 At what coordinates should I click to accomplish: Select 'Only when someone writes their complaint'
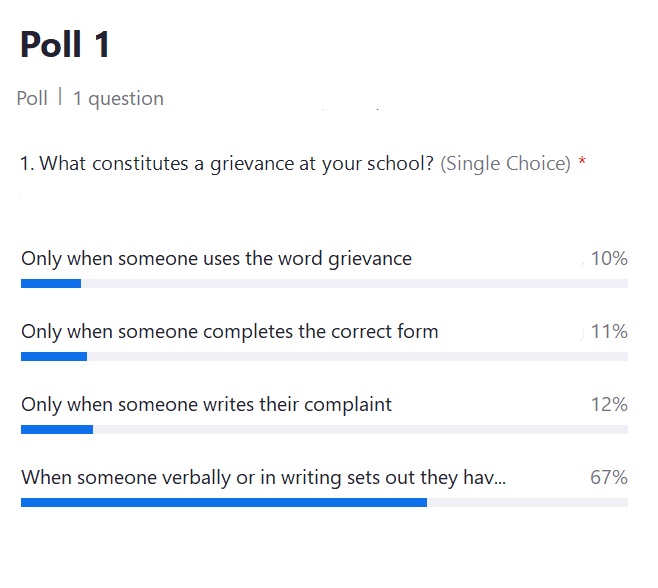click(206, 405)
